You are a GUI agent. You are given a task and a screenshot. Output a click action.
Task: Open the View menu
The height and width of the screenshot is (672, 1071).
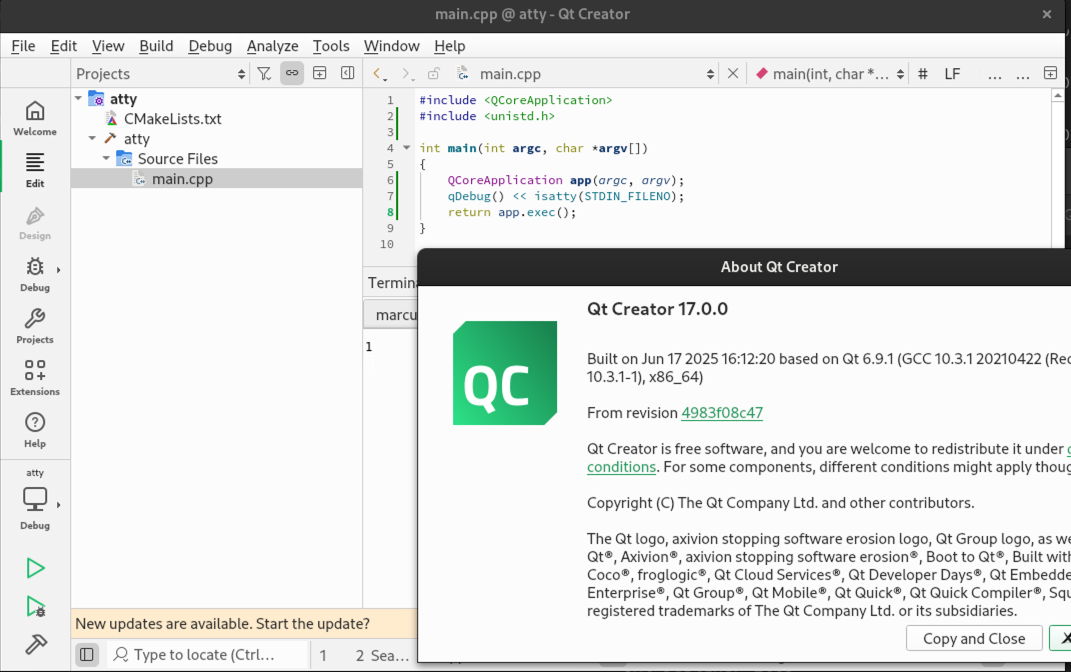pos(108,46)
